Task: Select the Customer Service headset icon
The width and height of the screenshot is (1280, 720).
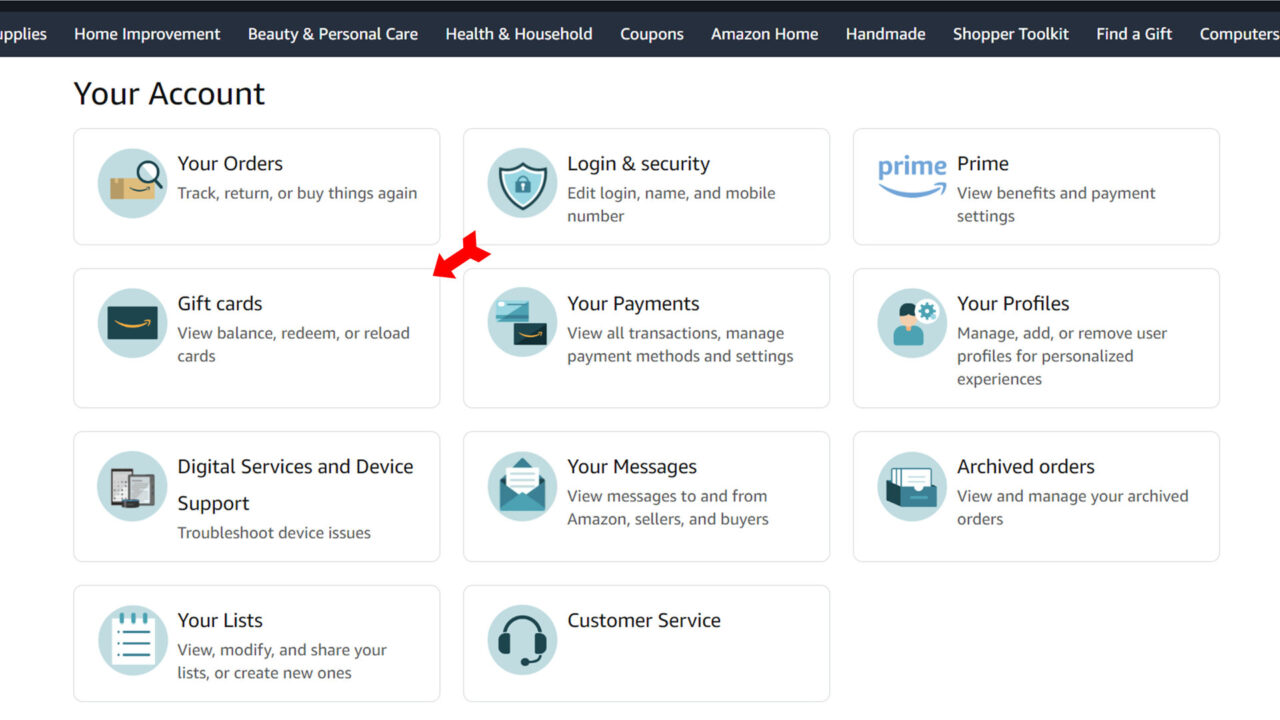Action: point(521,640)
